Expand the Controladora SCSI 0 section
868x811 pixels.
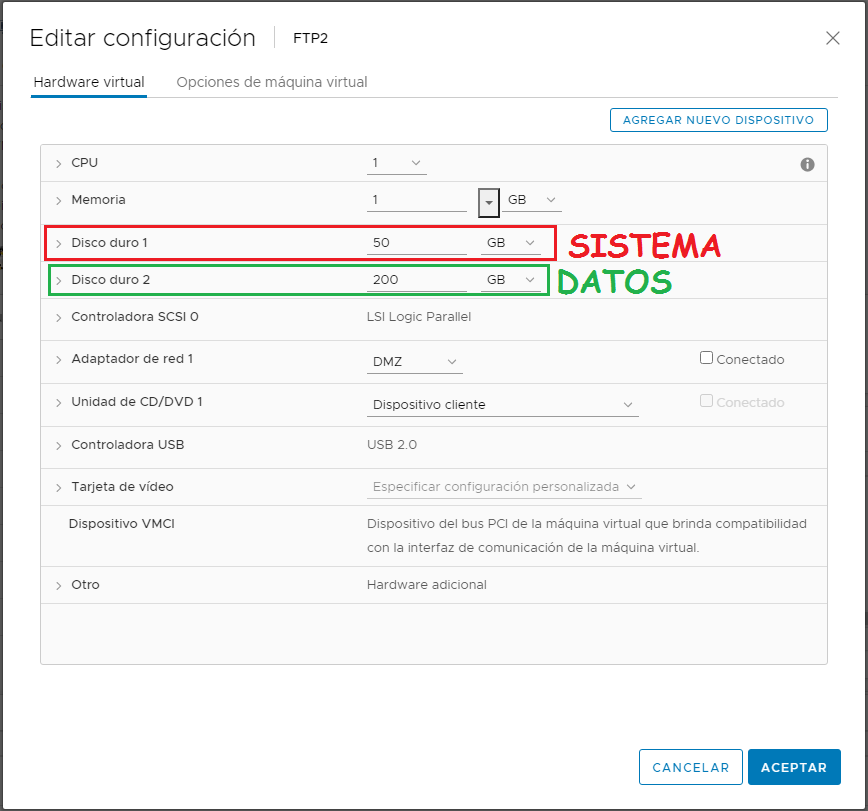[59, 317]
